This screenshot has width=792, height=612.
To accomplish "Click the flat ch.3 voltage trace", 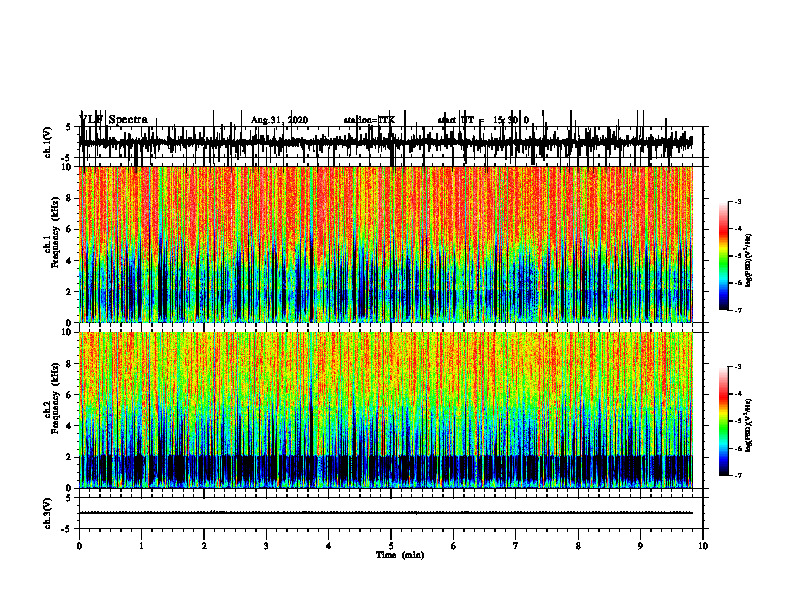I will 385,513.
